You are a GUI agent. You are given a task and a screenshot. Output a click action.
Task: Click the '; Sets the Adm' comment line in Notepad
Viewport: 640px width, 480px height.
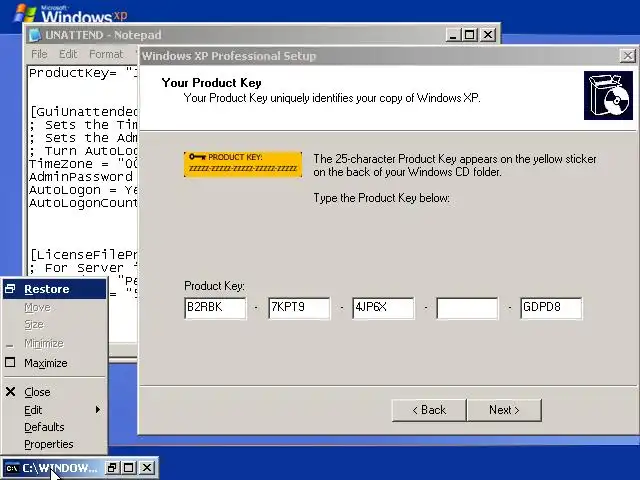(x=83, y=138)
